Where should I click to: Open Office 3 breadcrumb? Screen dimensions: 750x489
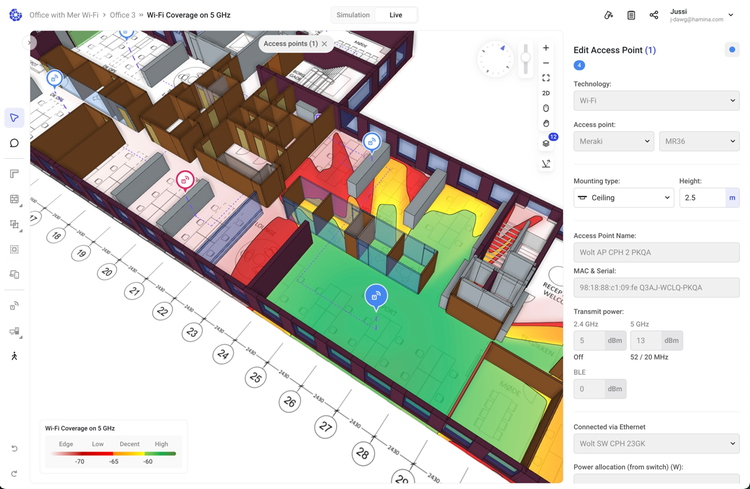click(122, 15)
